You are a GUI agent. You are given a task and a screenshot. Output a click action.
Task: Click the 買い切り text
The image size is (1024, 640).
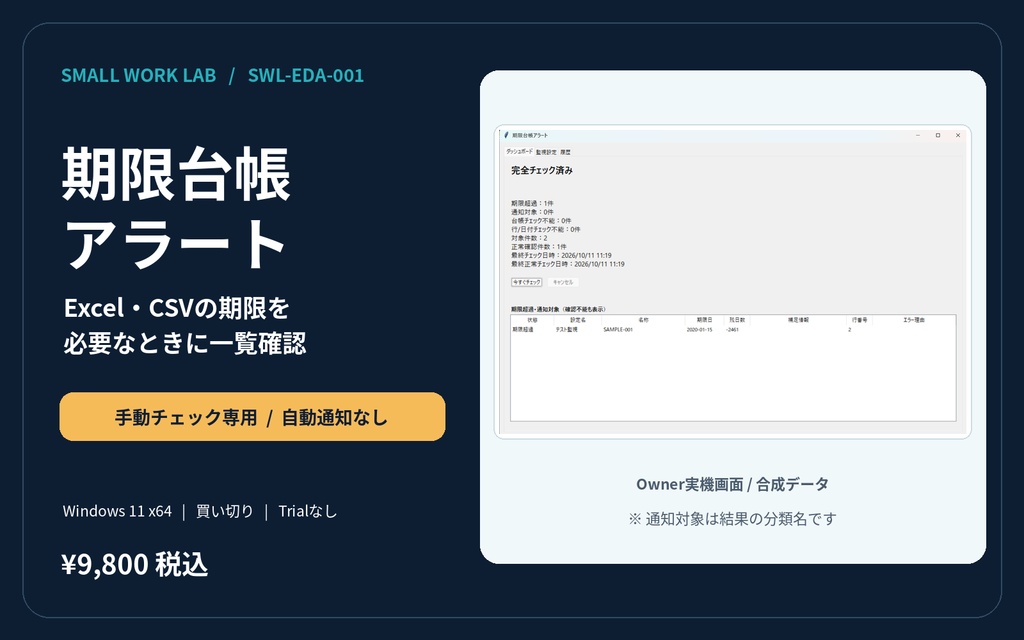click(225, 511)
